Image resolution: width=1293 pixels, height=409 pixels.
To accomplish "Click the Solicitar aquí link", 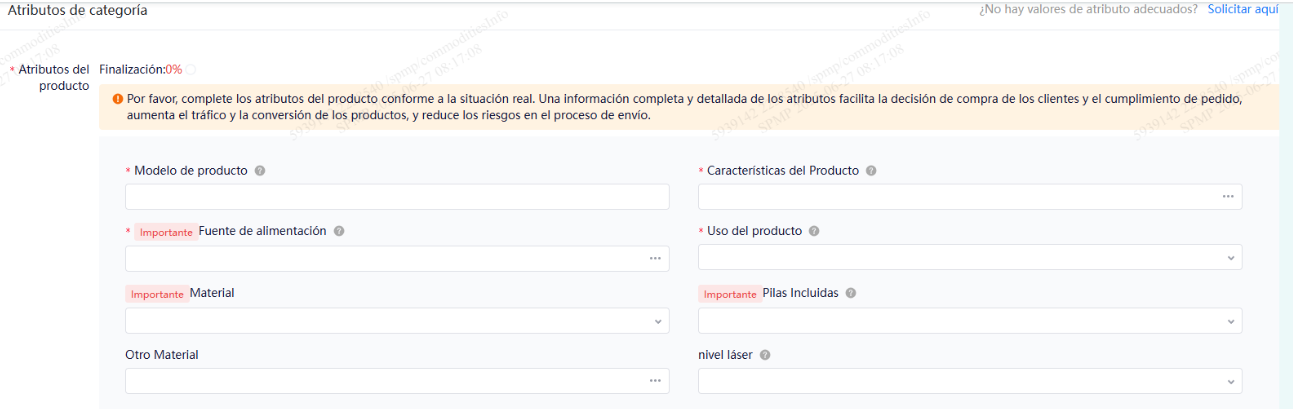I will [x=1243, y=9].
